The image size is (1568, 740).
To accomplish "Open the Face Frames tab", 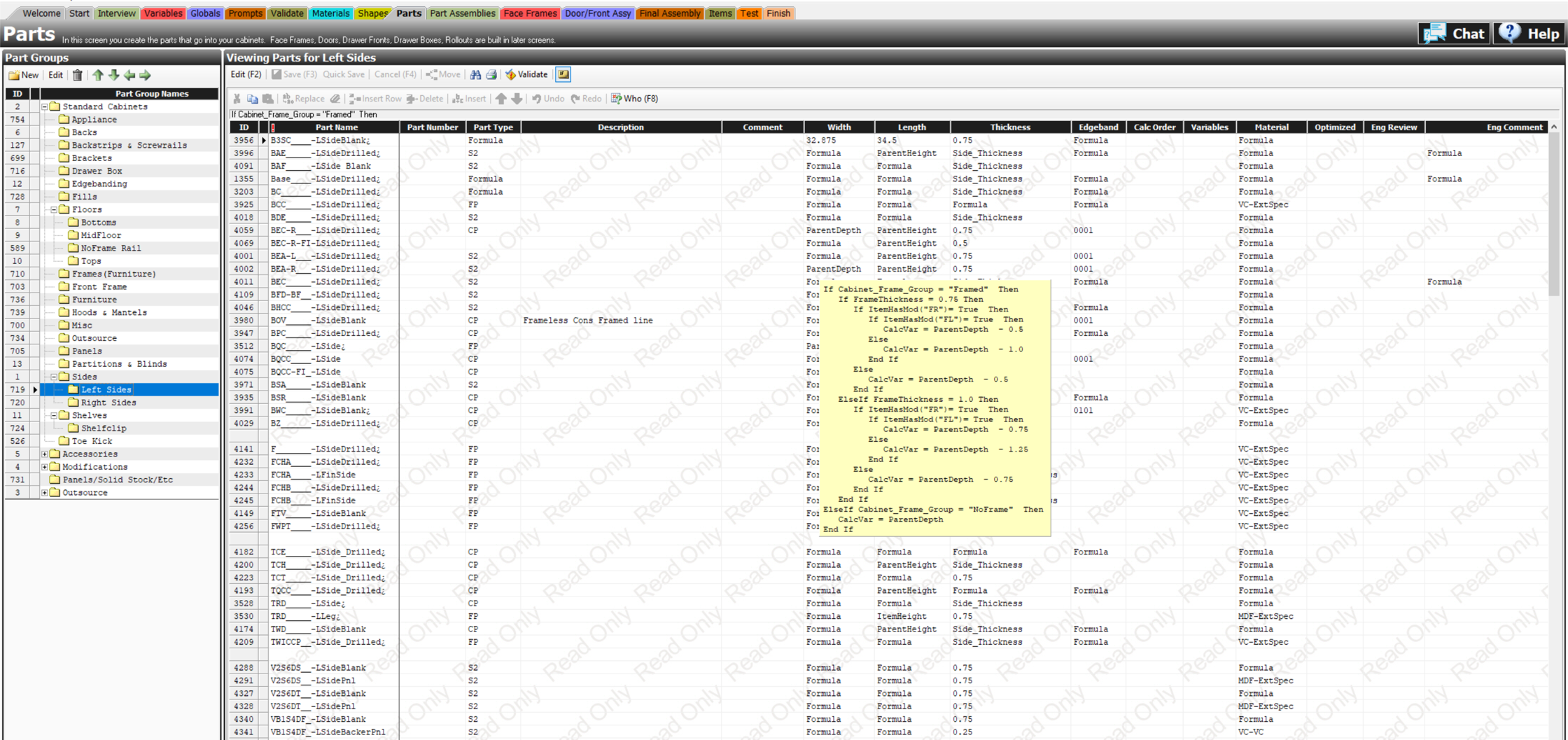I will [x=530, y=13].
